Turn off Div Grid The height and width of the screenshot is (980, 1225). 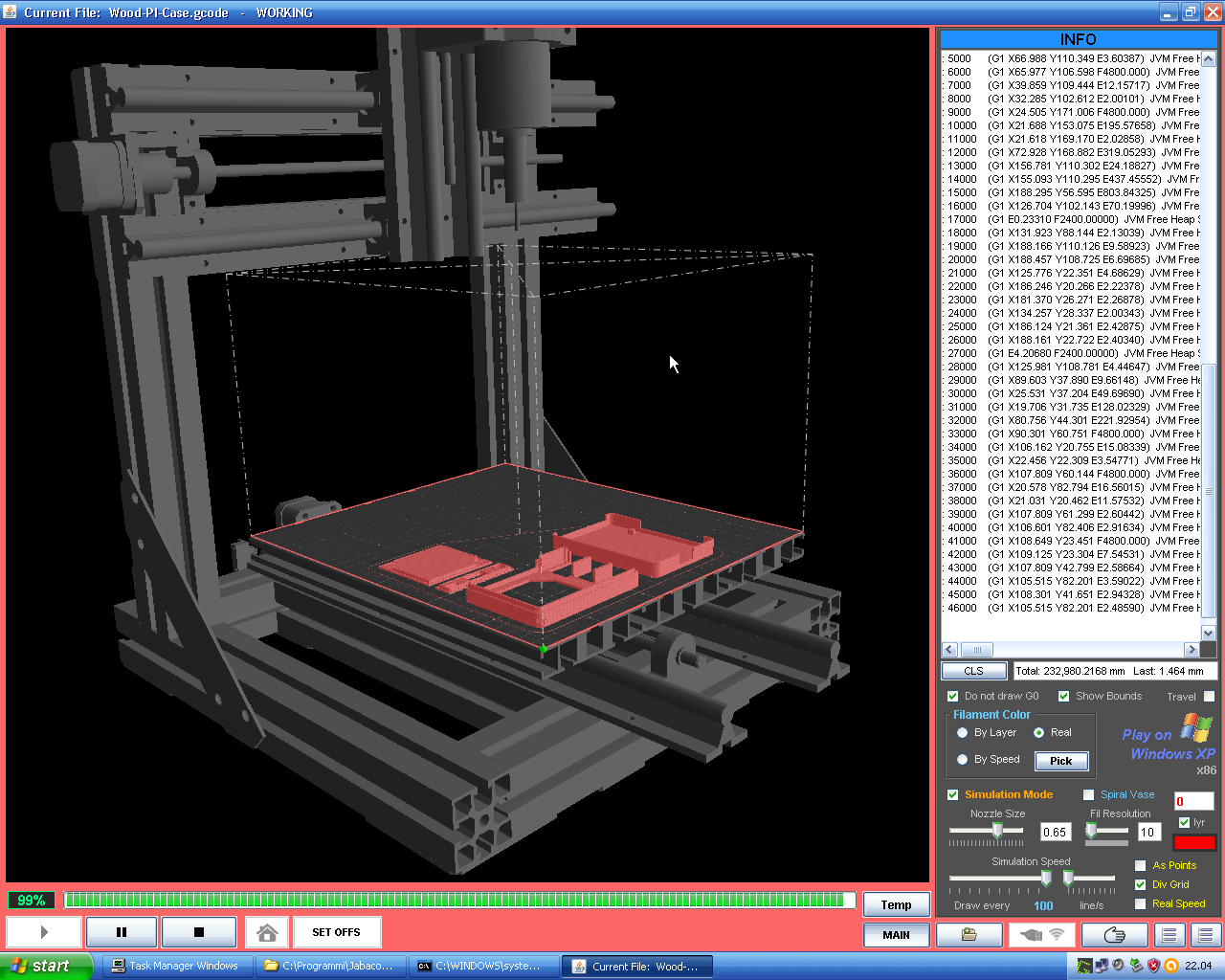pyautogui.click(x=1140, y=884)
